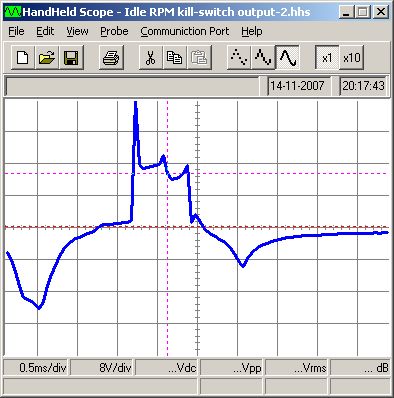
Task: Click the Paste clipboard icon
Action: pyautogui.click(x=199, y=58)
